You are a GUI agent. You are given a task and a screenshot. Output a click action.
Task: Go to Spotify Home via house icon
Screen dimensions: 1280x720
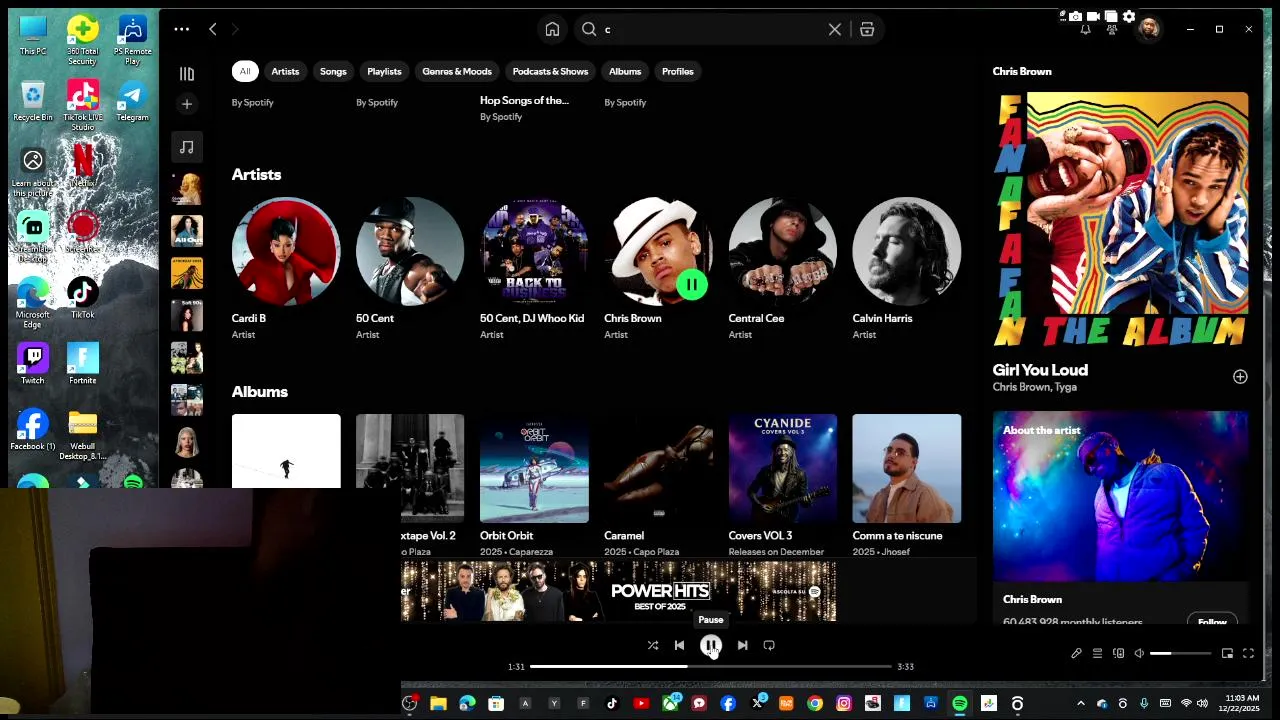(552, 29)
